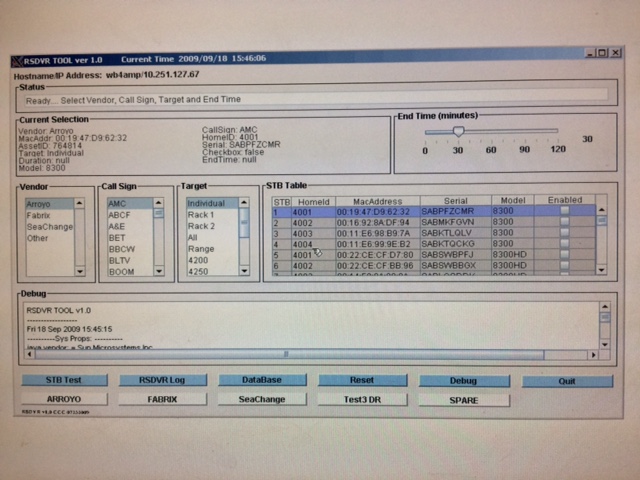The image size is (640, 480).
Task: Click the RSDVR title bar app icon
Action: point(17,62)
